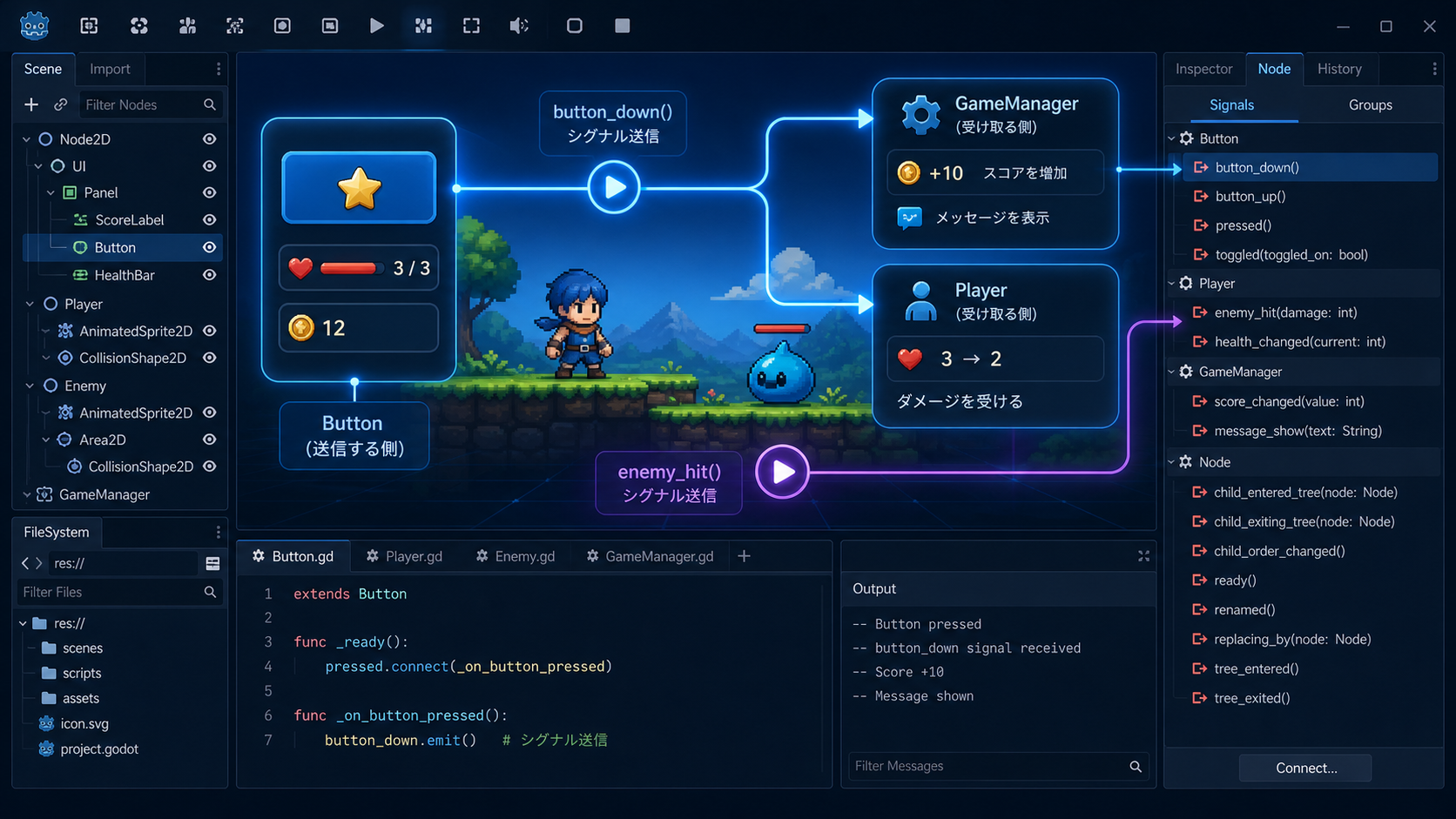Click the search icon in Filter Files
This screenshot has height=819, width=1456.
point(210,592)
